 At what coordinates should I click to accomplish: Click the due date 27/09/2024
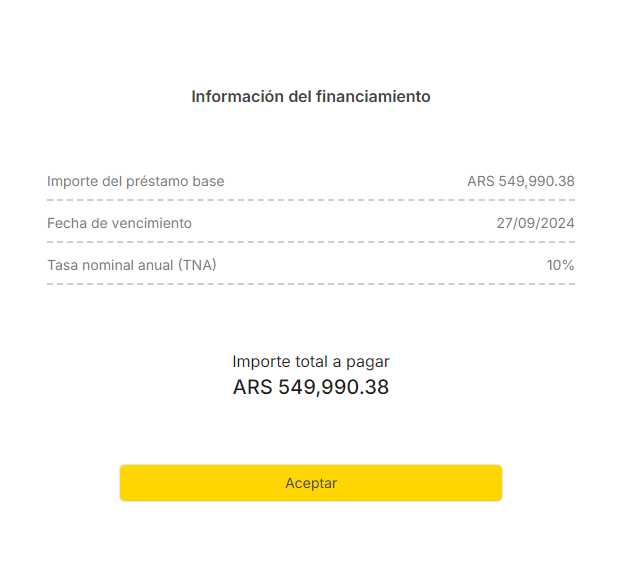pos(535,223)
